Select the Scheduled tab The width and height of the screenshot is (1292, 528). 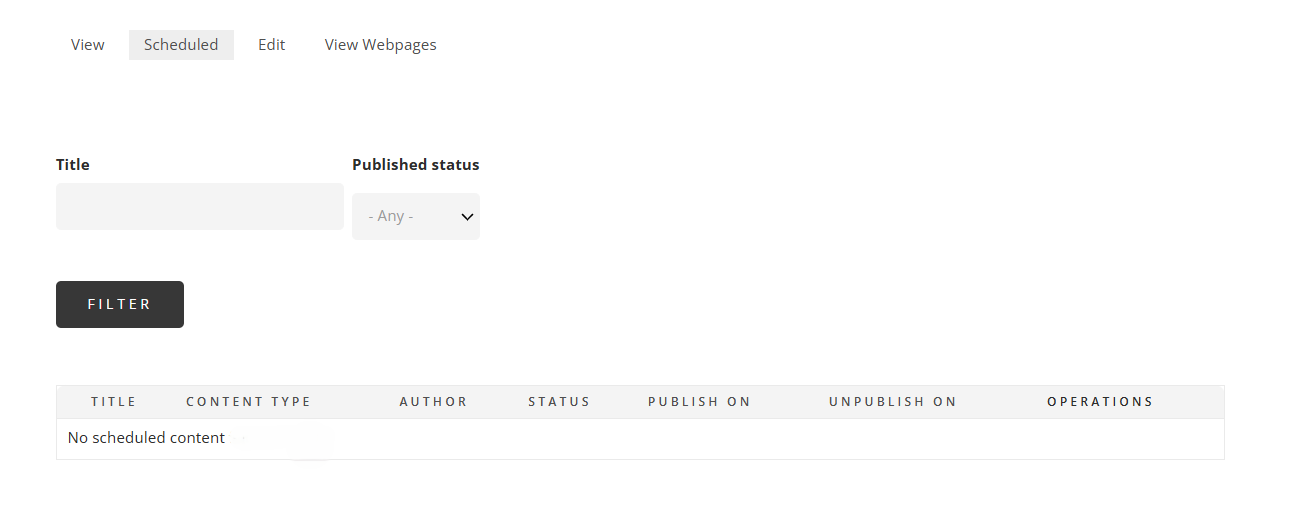click(181, 45)
